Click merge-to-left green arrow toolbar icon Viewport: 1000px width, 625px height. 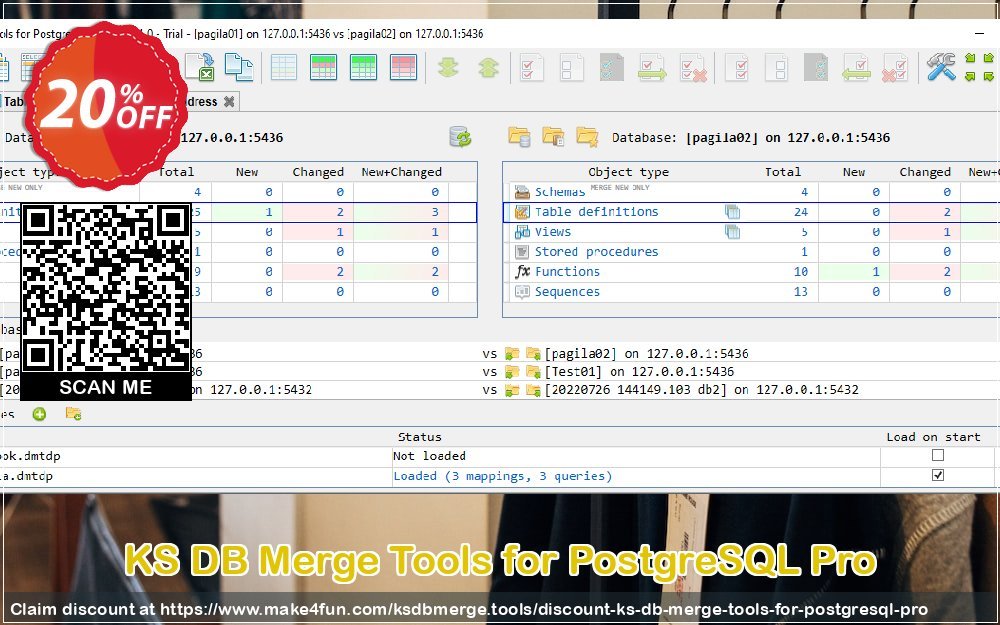click(x=857, y=67)
